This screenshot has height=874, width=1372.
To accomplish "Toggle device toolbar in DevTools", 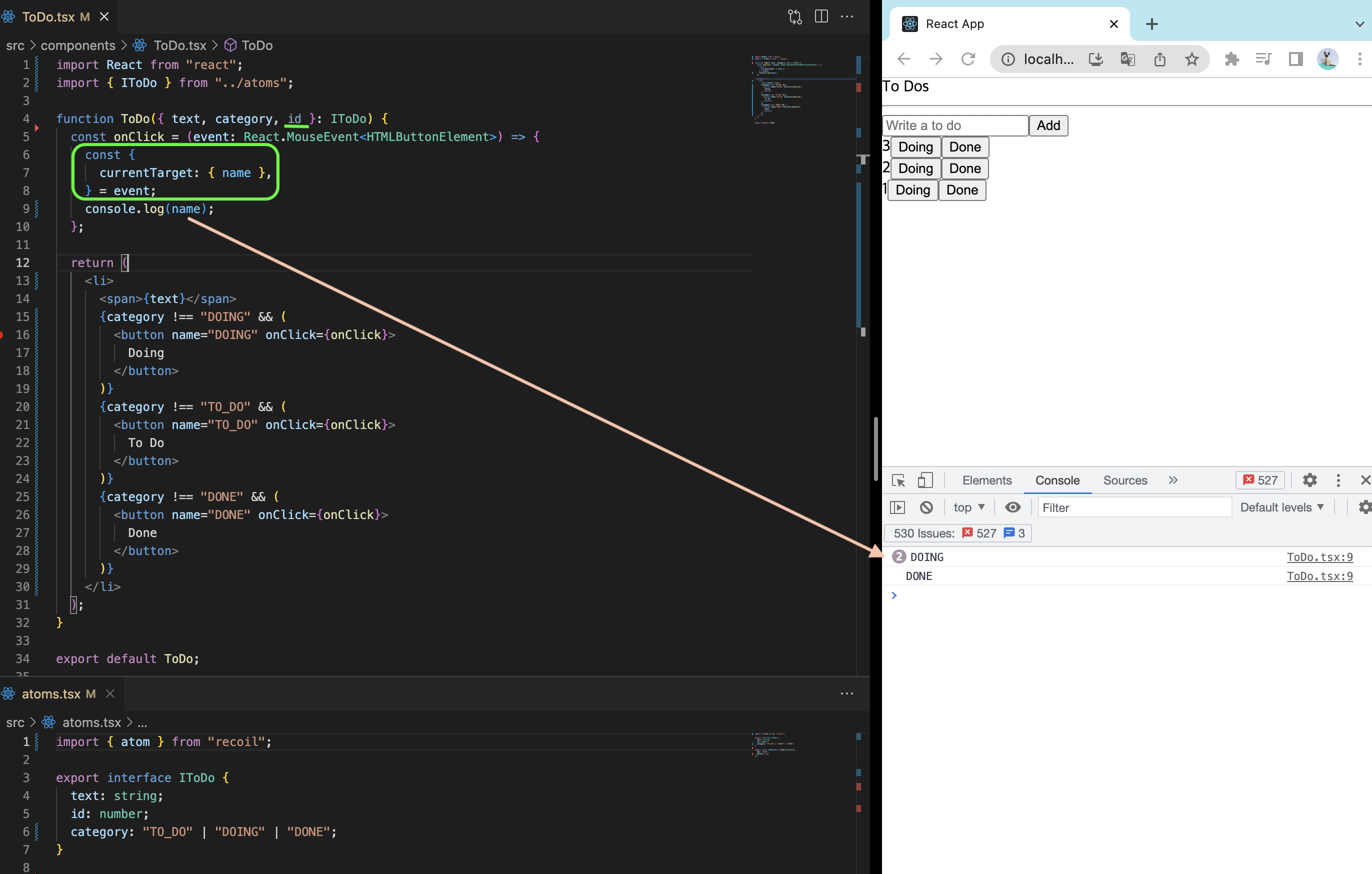I will click(x=925, y=480).
